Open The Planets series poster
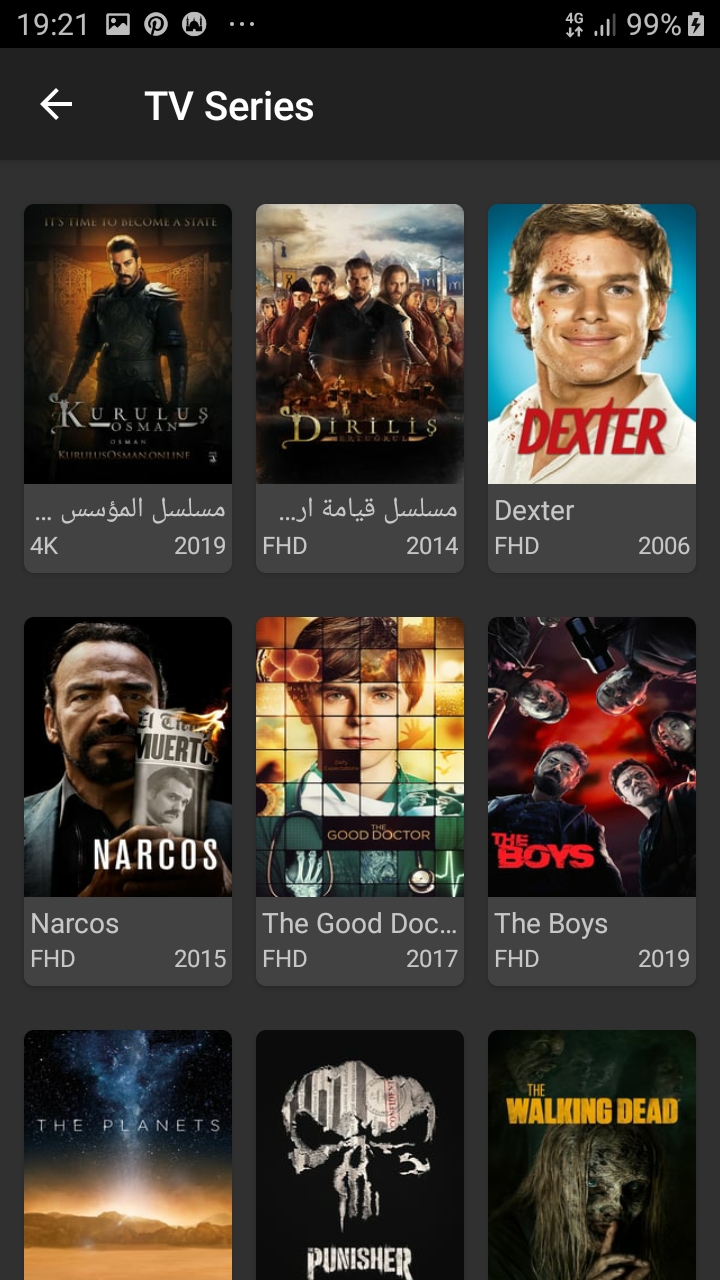 pyautogui.click(x=128, y=1155)
